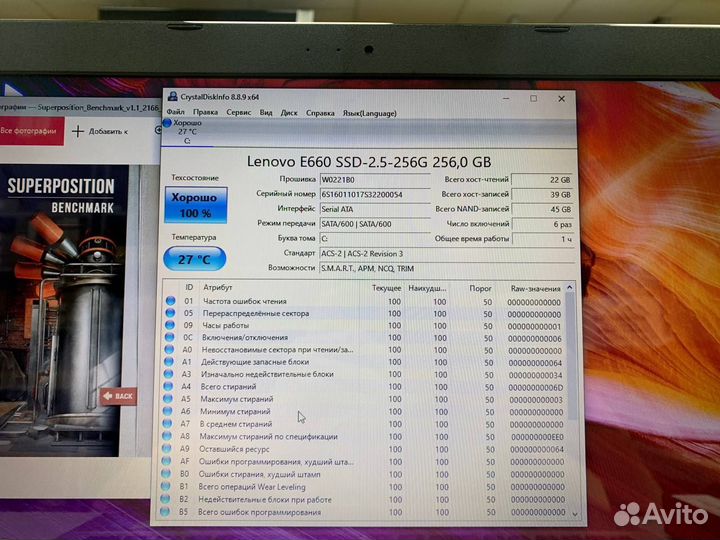The height and width of the screenshot is (540, 720).
Task: Click the Raw-значения column header
Action: click(x=535, y=289)
